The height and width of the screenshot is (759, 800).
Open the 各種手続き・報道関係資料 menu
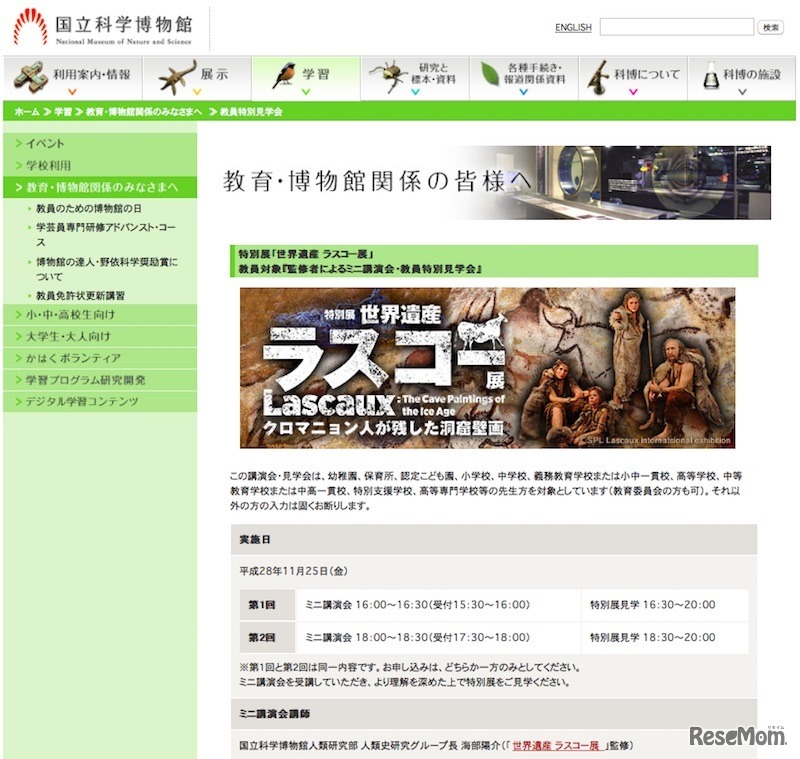tap(524, 78)
